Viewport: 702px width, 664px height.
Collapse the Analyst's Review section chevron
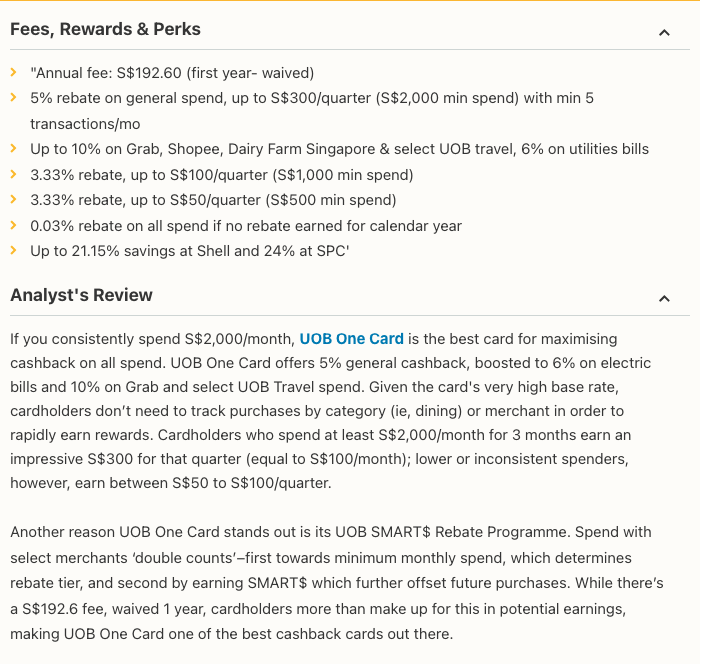click(664, 298)
